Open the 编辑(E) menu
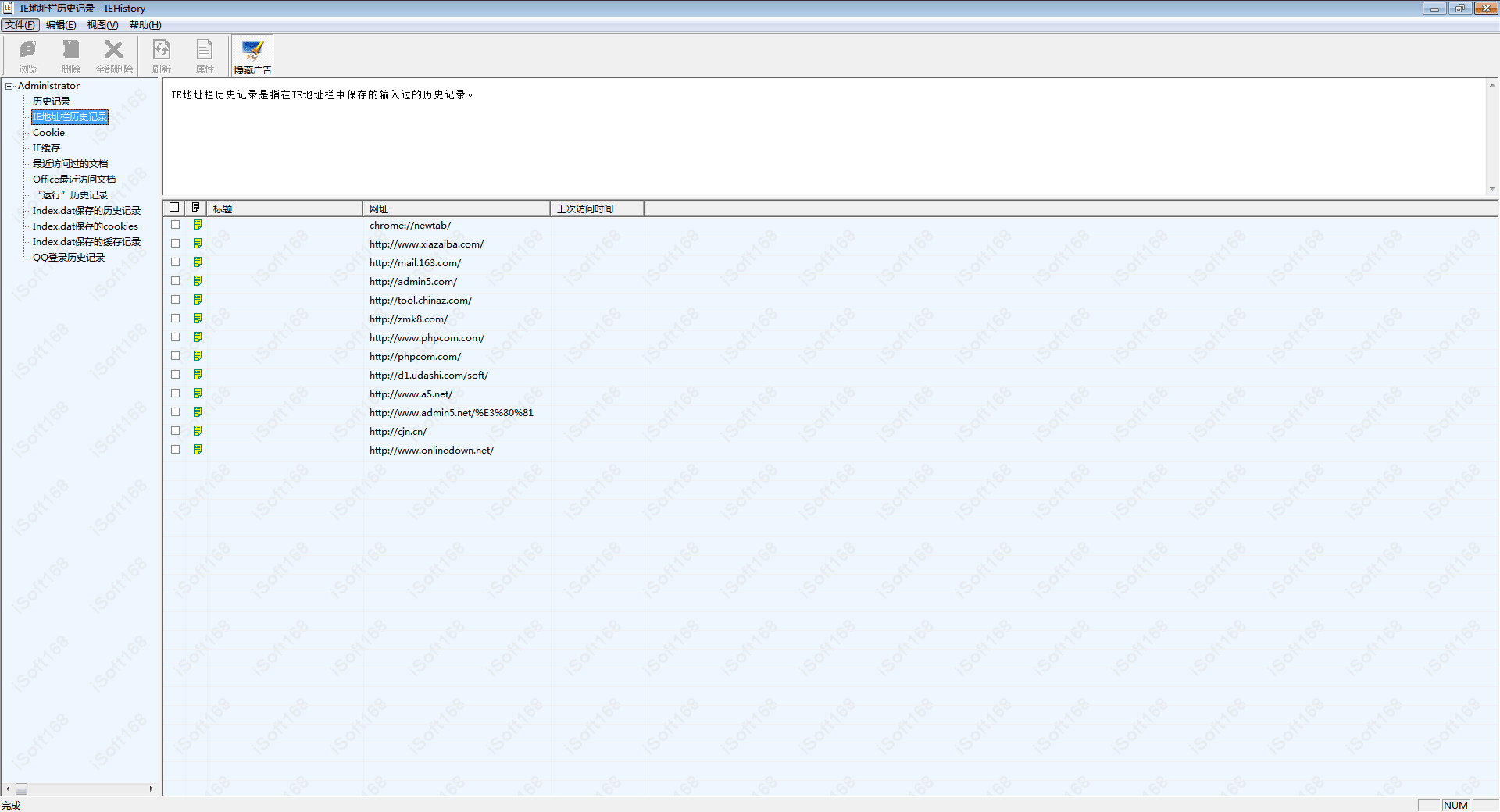This screenshot has width=1500, height=812. tap(61, 25)
